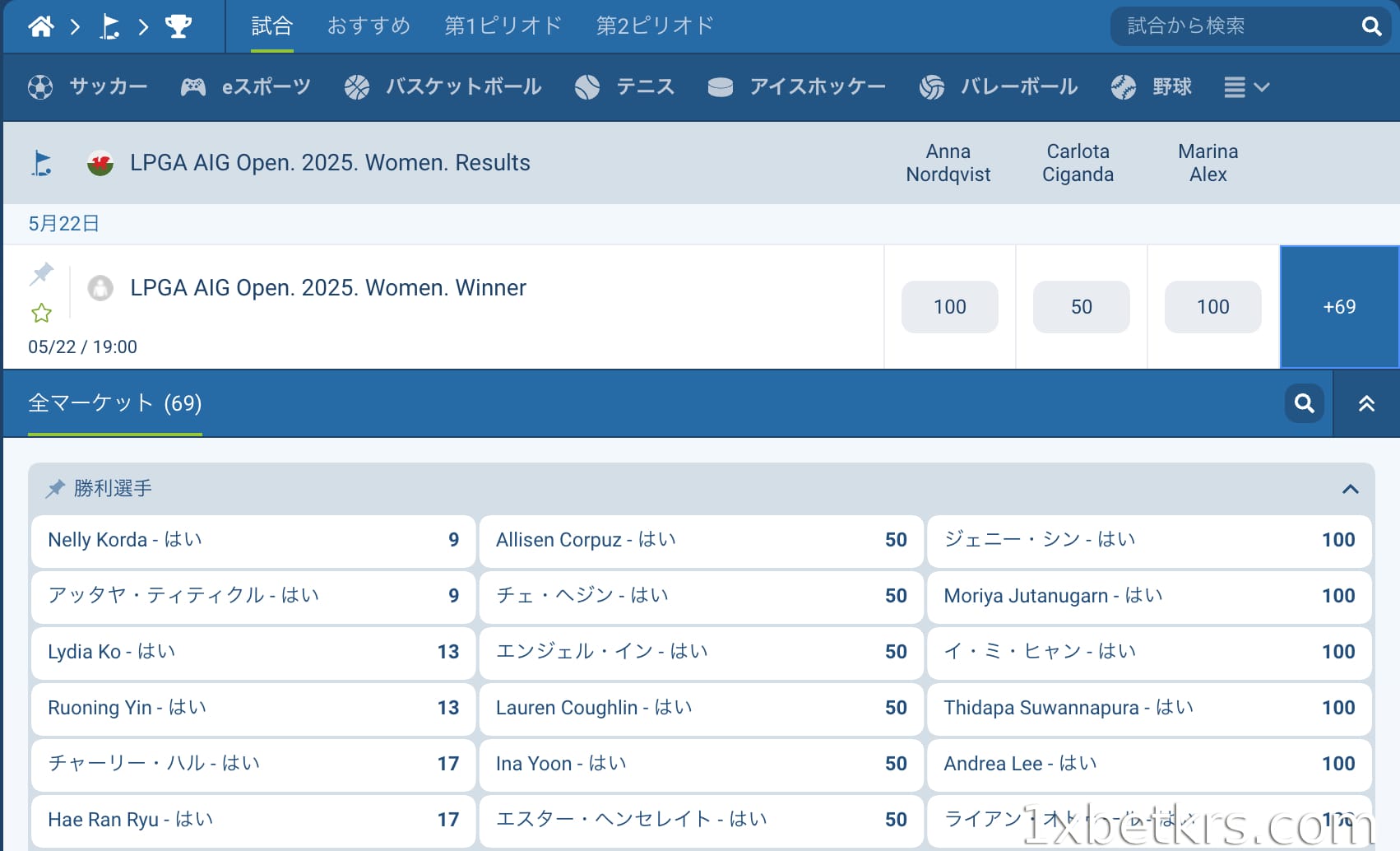The height and width of the screenshot is (851, 1400).
Task: Select the basketball icon
Action: point(357,87)
